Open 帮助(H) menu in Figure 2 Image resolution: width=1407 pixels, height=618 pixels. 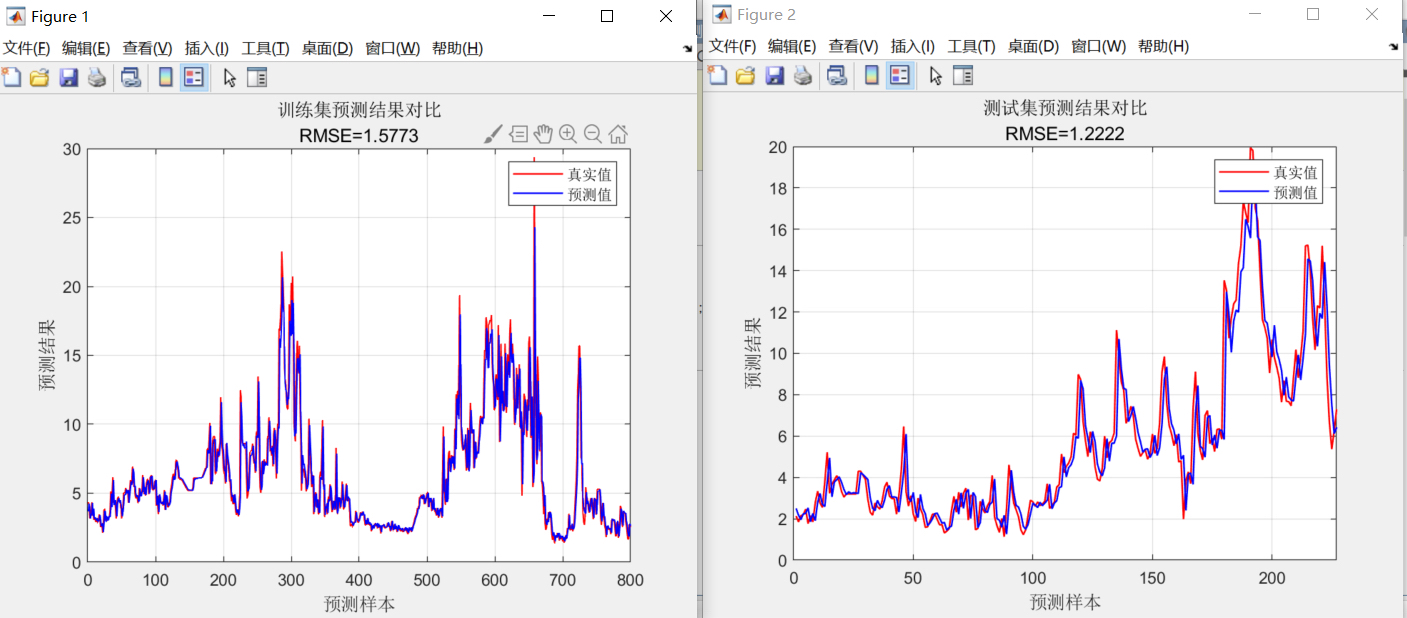tap(1163, 46)
